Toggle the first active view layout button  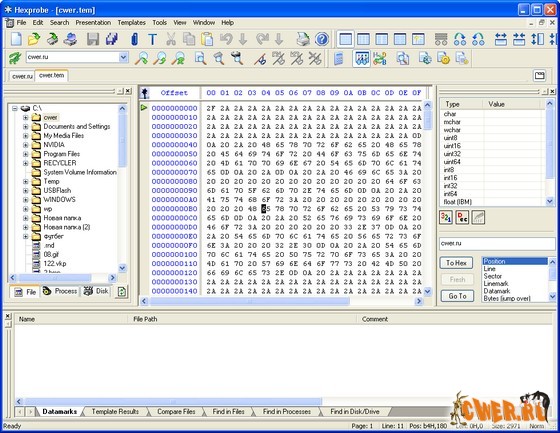(345, 39)
